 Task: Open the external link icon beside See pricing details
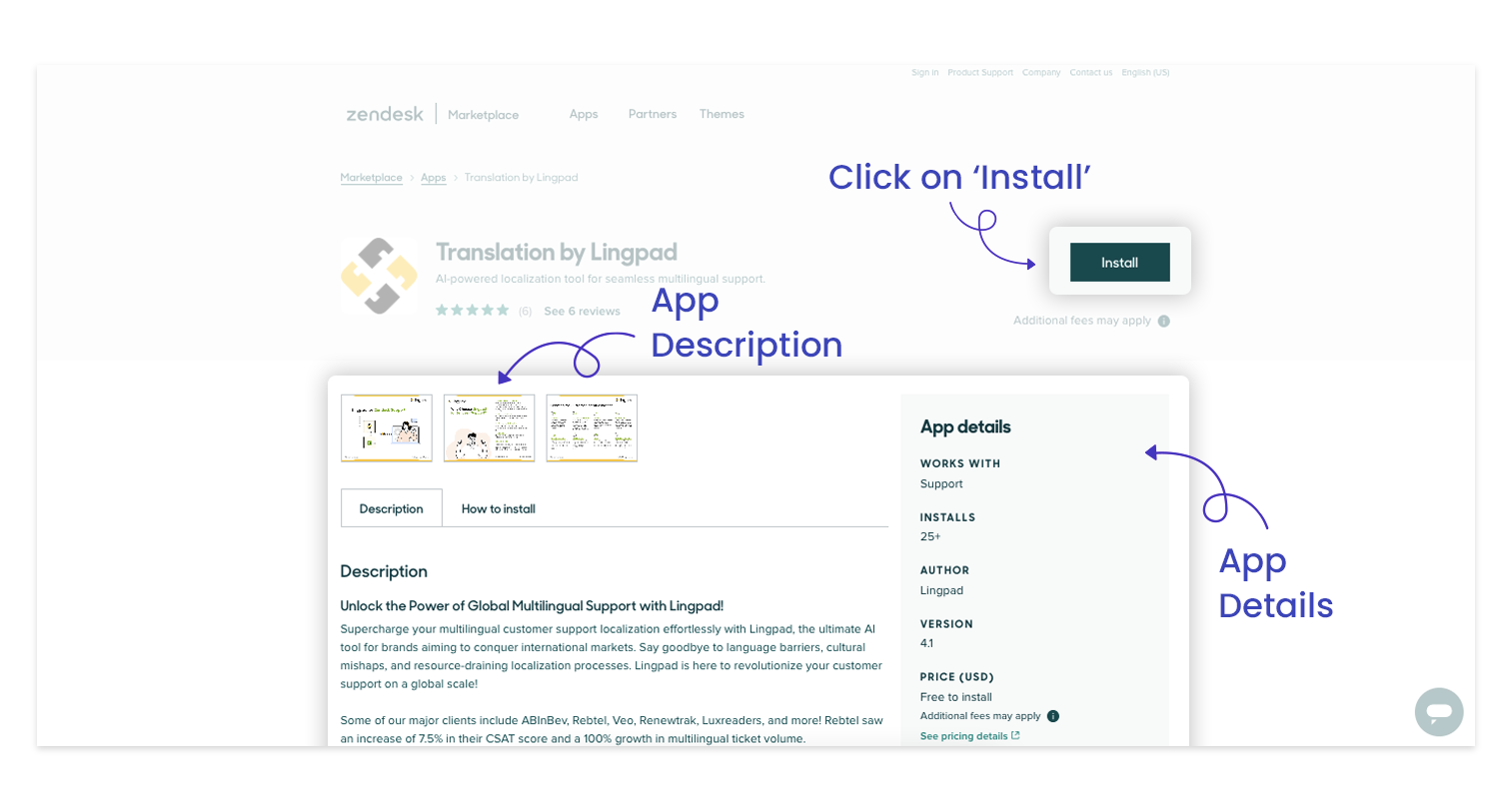point(1015,736)
